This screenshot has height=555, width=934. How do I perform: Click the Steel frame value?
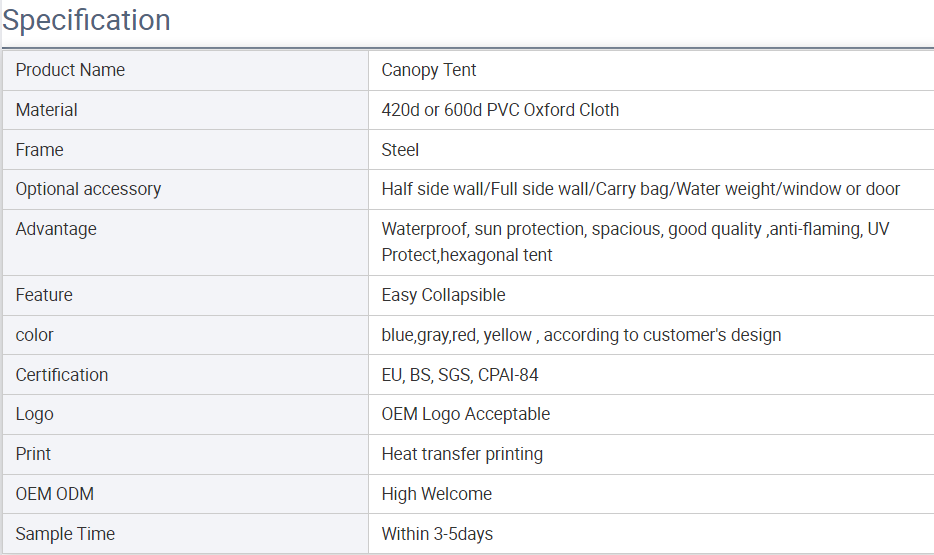400,150
